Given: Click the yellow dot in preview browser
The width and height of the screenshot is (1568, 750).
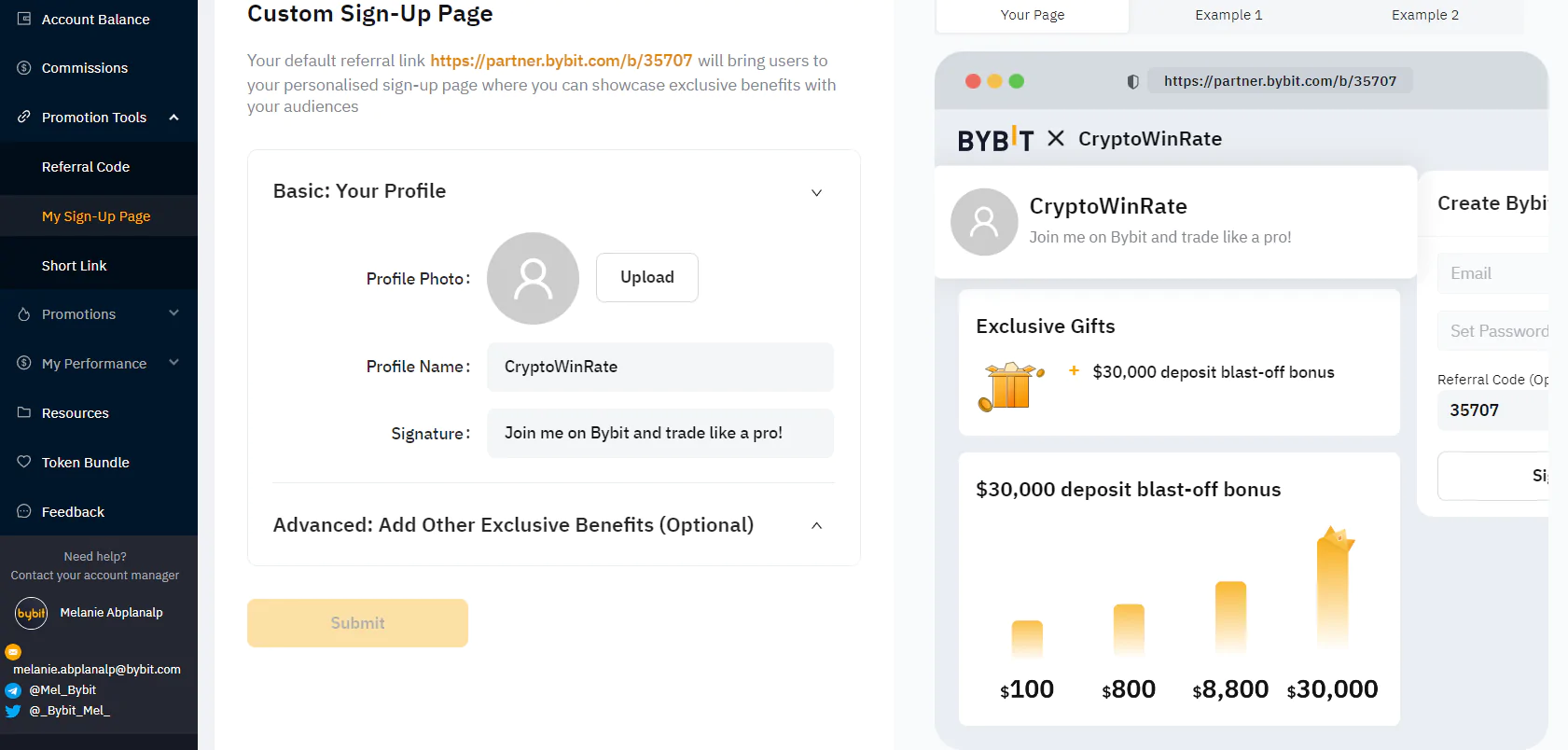Looking at the screenshot, I should click(994, 81).
